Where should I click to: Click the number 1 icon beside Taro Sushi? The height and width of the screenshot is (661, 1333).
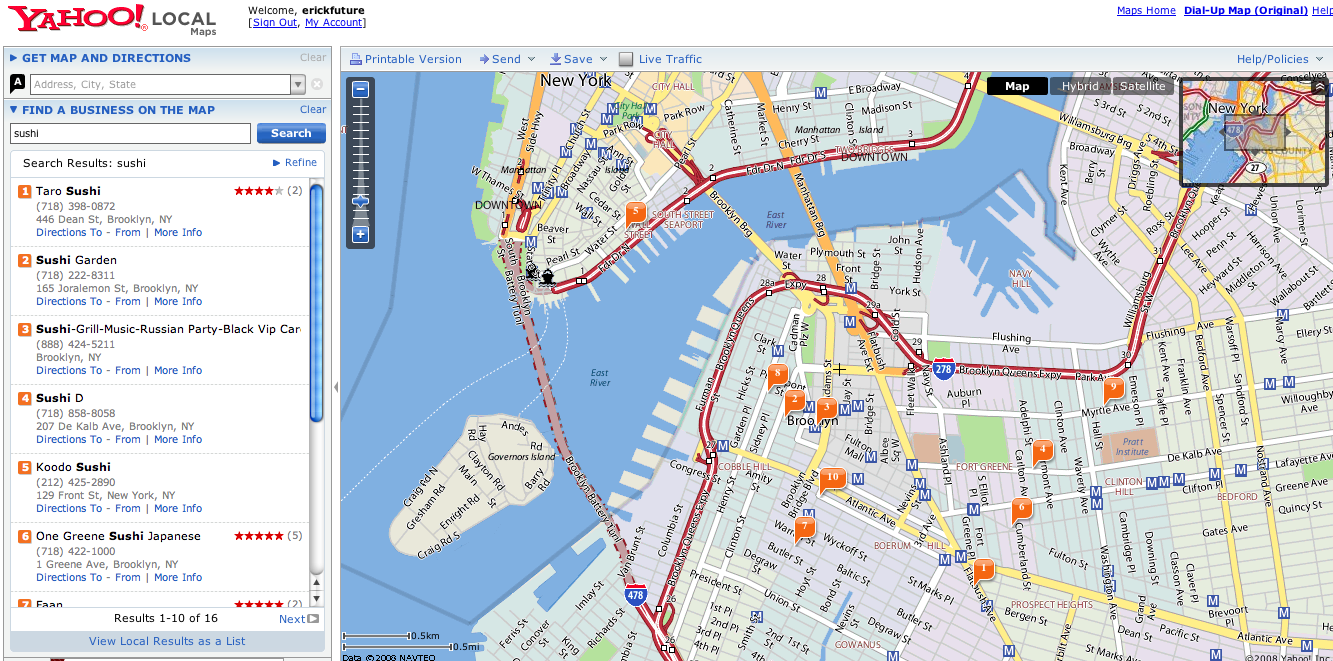25,191
